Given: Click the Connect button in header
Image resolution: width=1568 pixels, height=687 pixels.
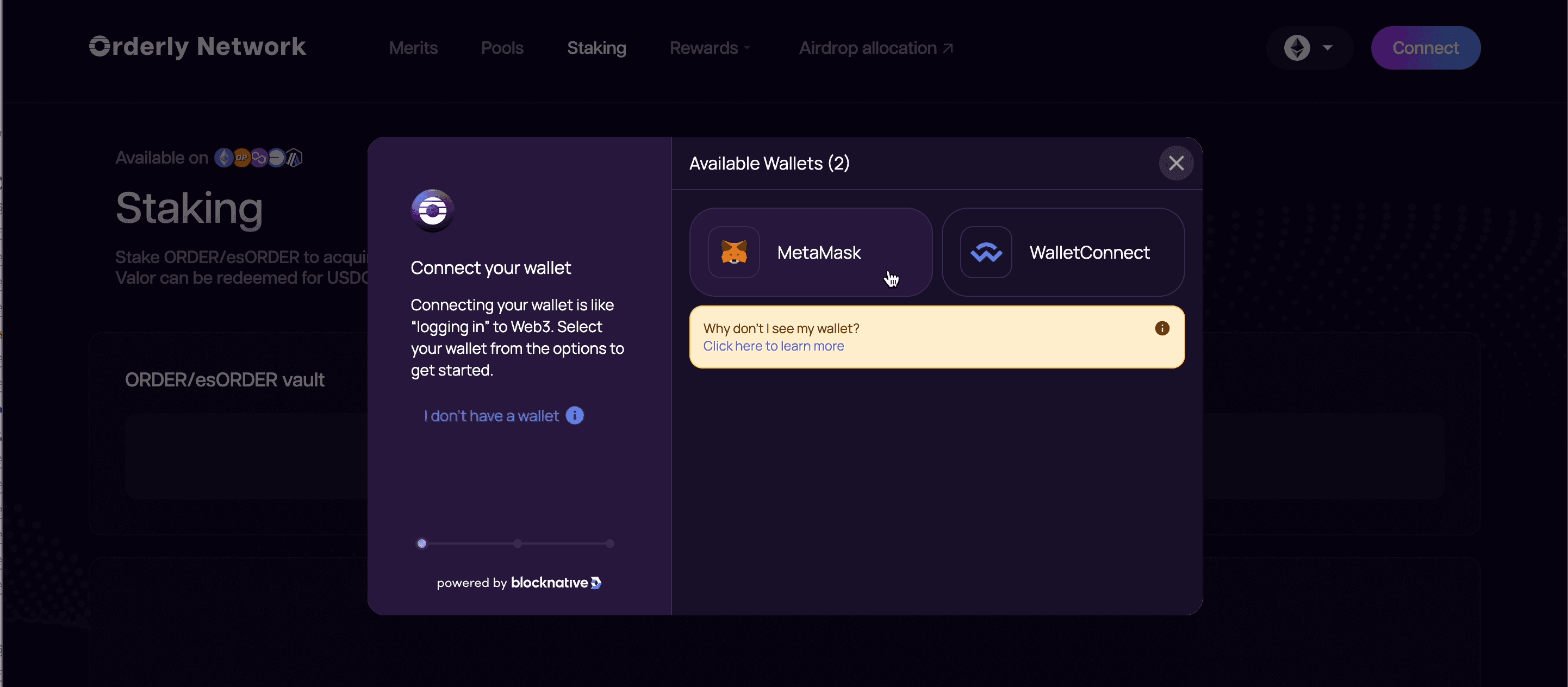Looking at the screenshot, I should point(1426,48).
